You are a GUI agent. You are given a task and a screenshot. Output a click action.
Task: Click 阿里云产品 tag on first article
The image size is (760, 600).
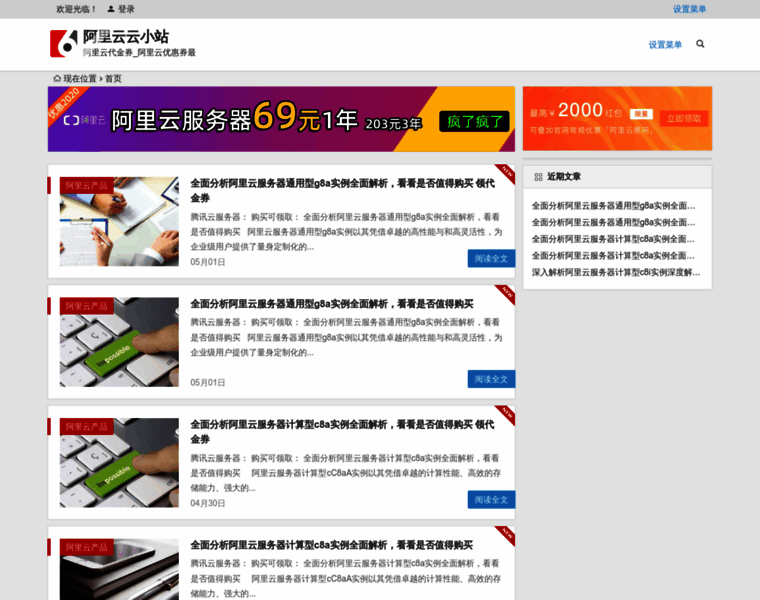87,186
